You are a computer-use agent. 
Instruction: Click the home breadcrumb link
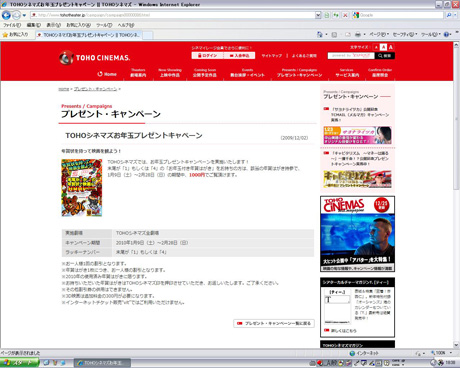(x=64, y=89)
